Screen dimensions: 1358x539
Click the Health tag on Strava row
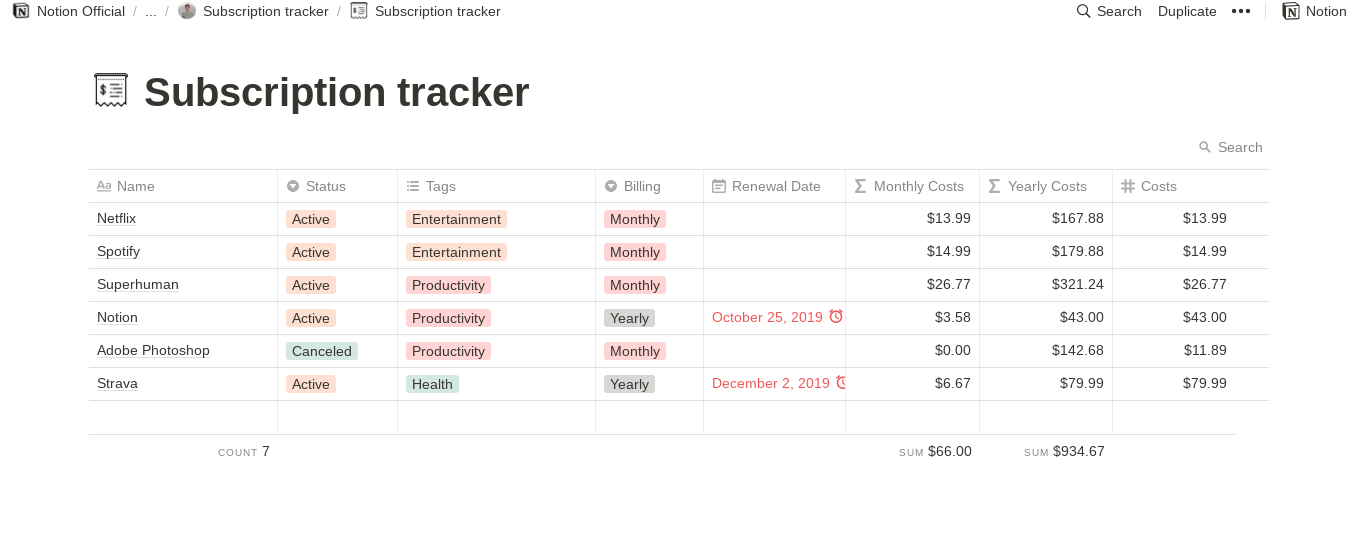tap(432, 384)
